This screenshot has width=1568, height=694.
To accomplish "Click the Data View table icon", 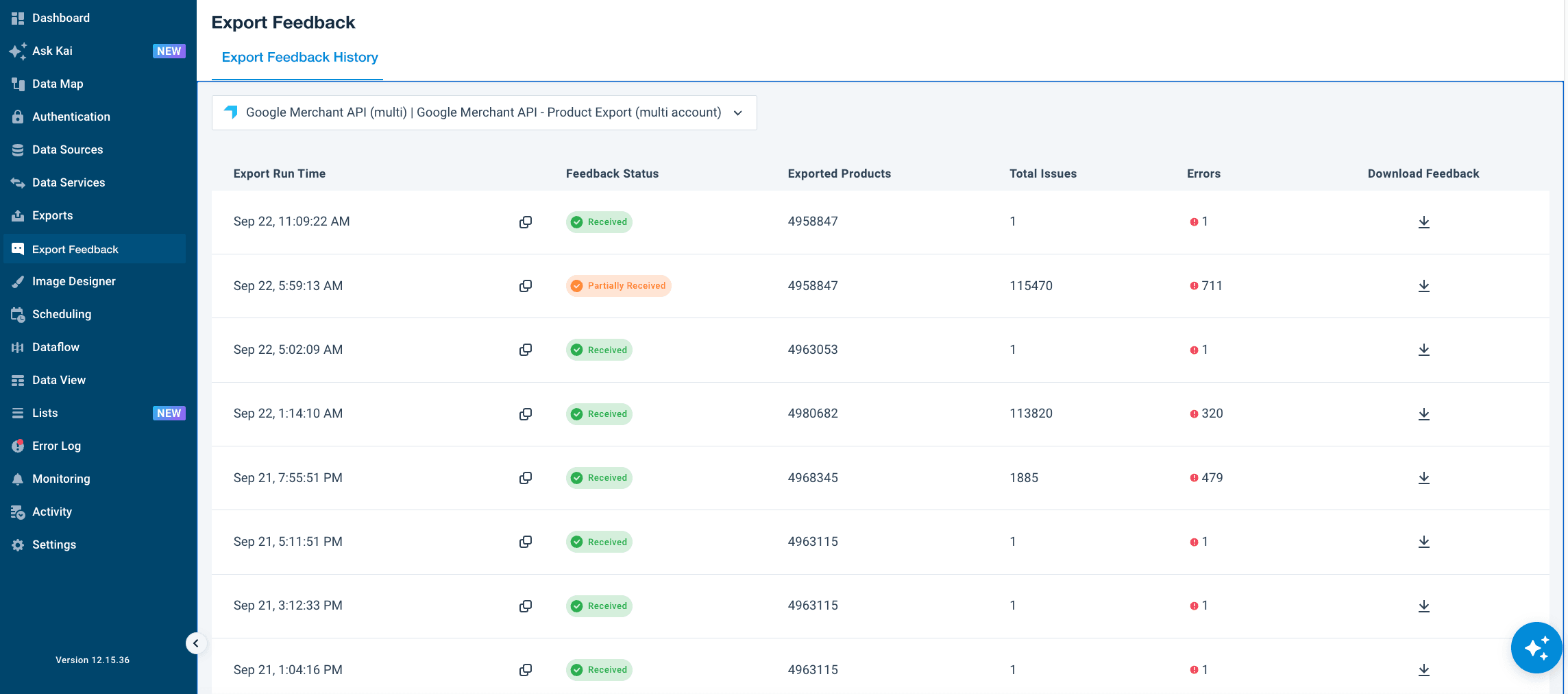I will [18, 380].
